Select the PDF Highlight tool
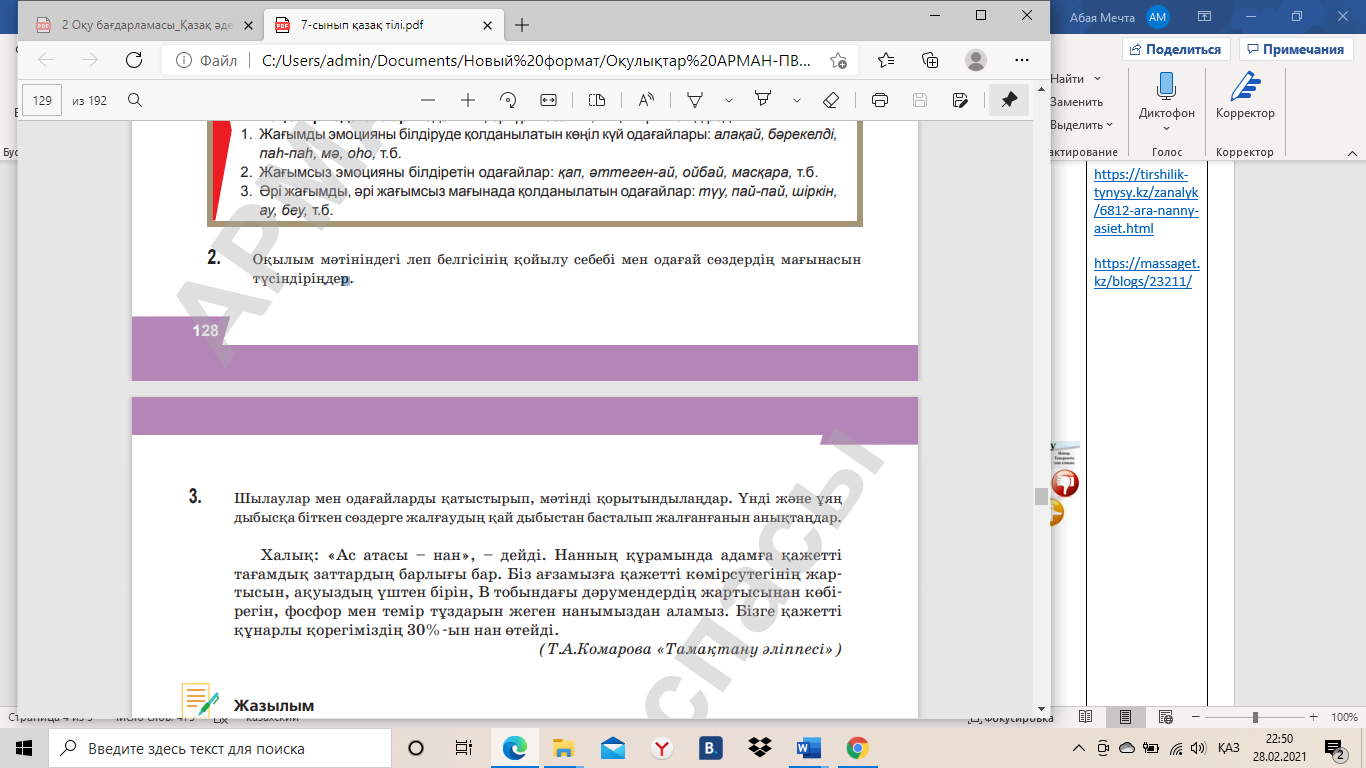 pos(763,100)
